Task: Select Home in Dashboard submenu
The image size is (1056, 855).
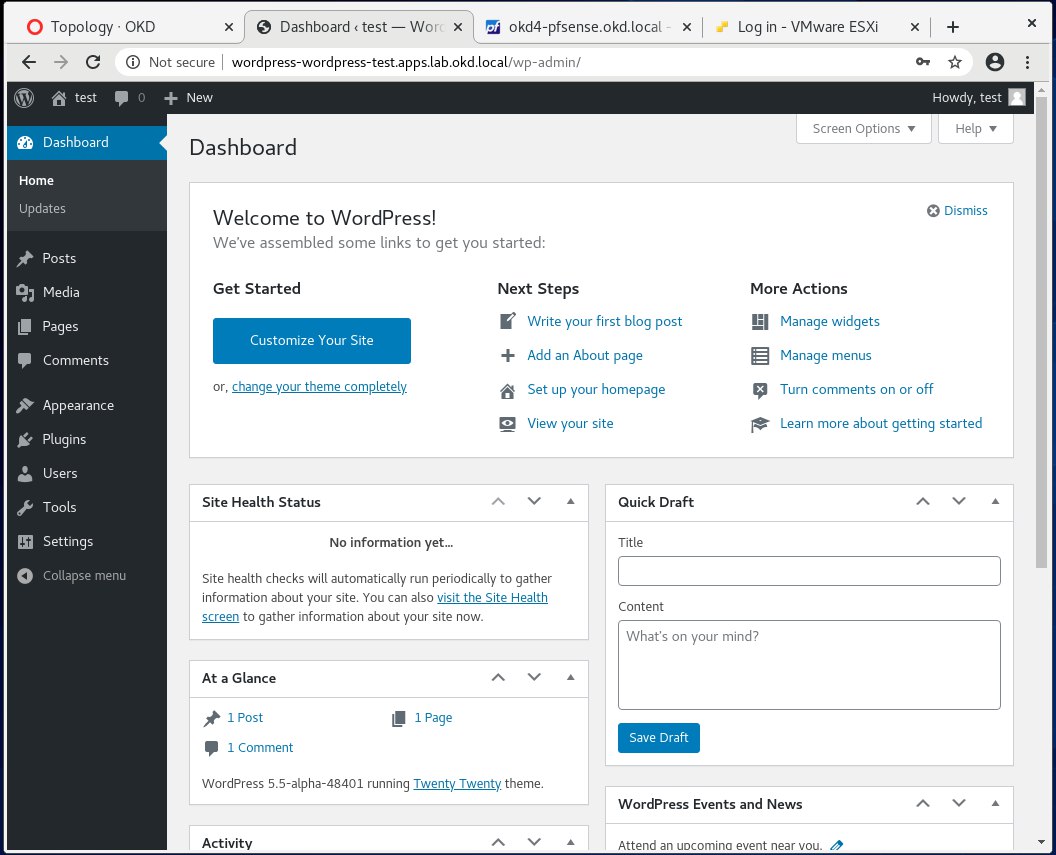Action: (x=36, y=180)
